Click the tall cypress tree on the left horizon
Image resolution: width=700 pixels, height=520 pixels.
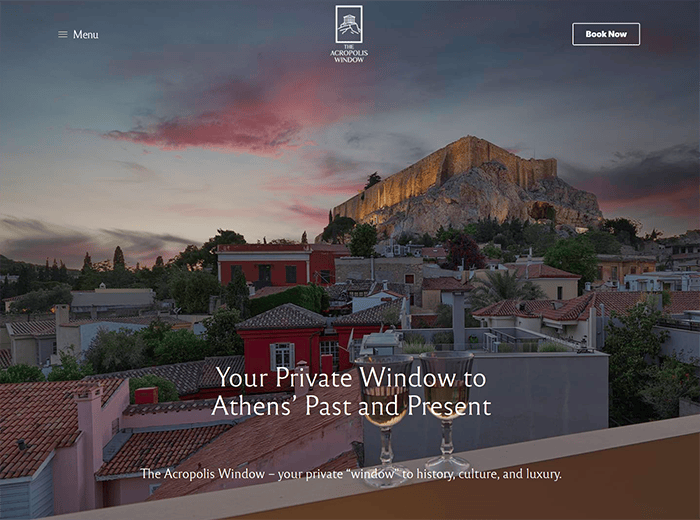(x=119, y=258)
